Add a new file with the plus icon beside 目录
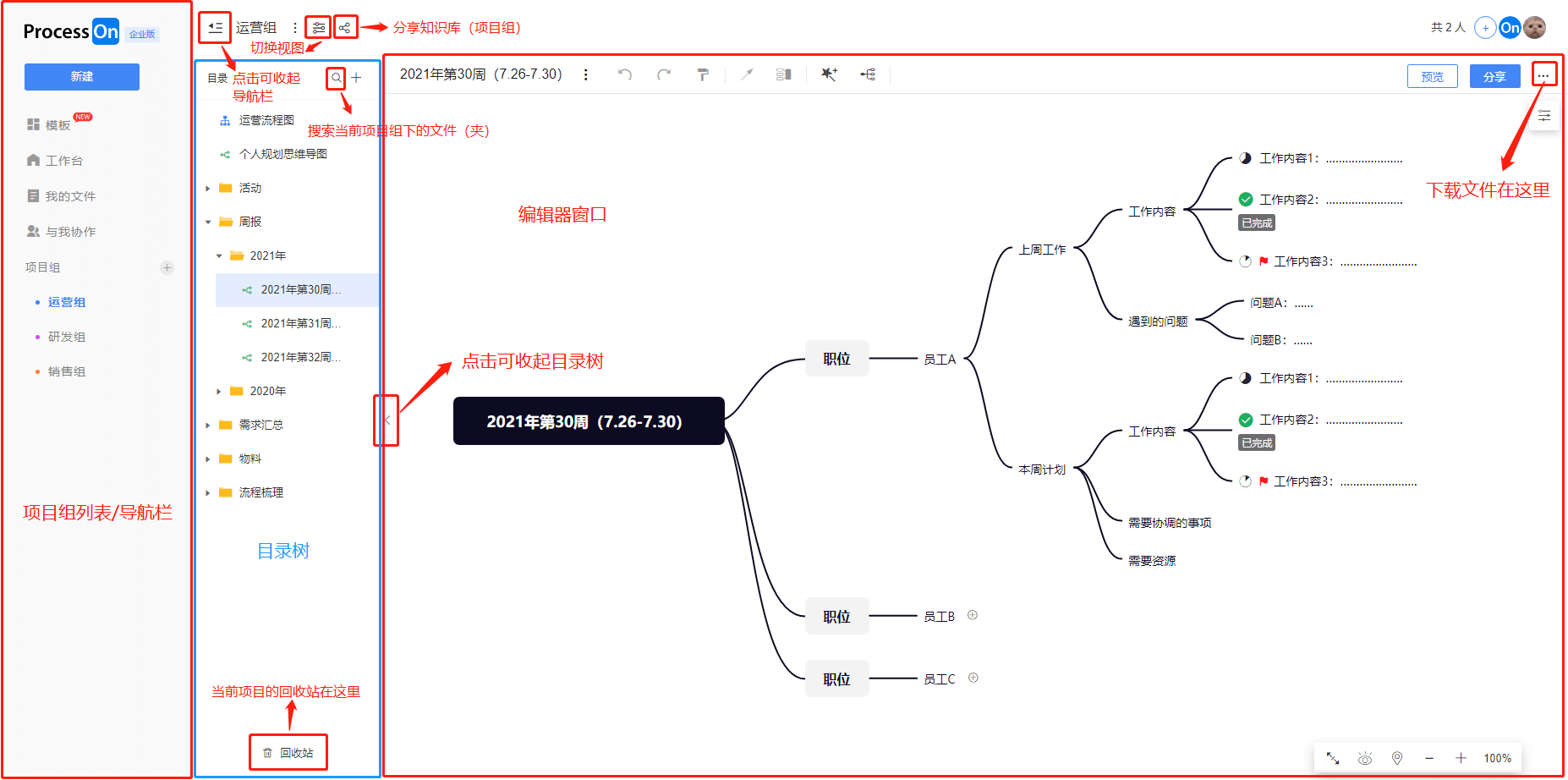1568x780 pixels. point(357,78)
